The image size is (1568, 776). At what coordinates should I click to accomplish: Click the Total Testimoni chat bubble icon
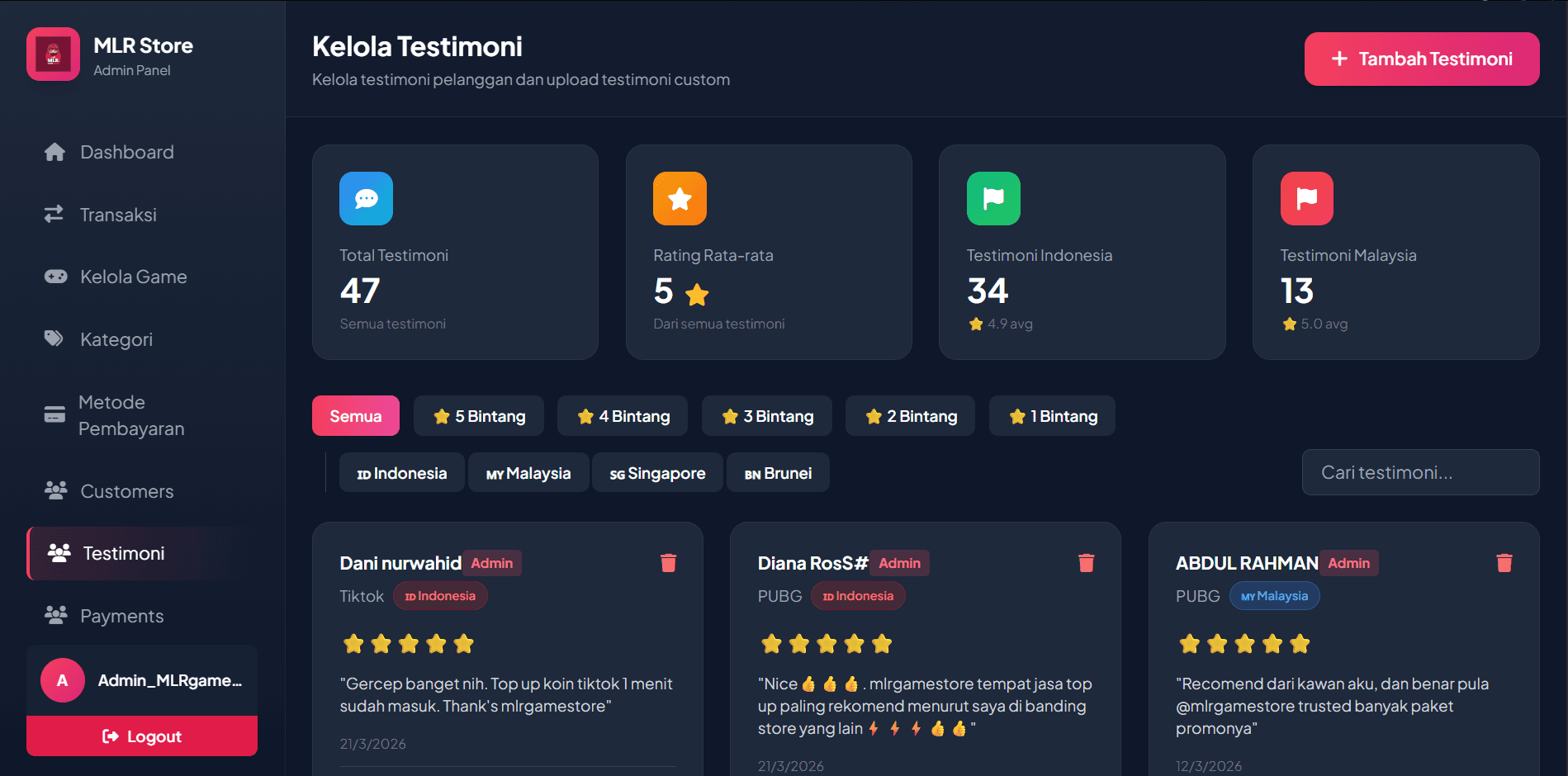(366, 199)
